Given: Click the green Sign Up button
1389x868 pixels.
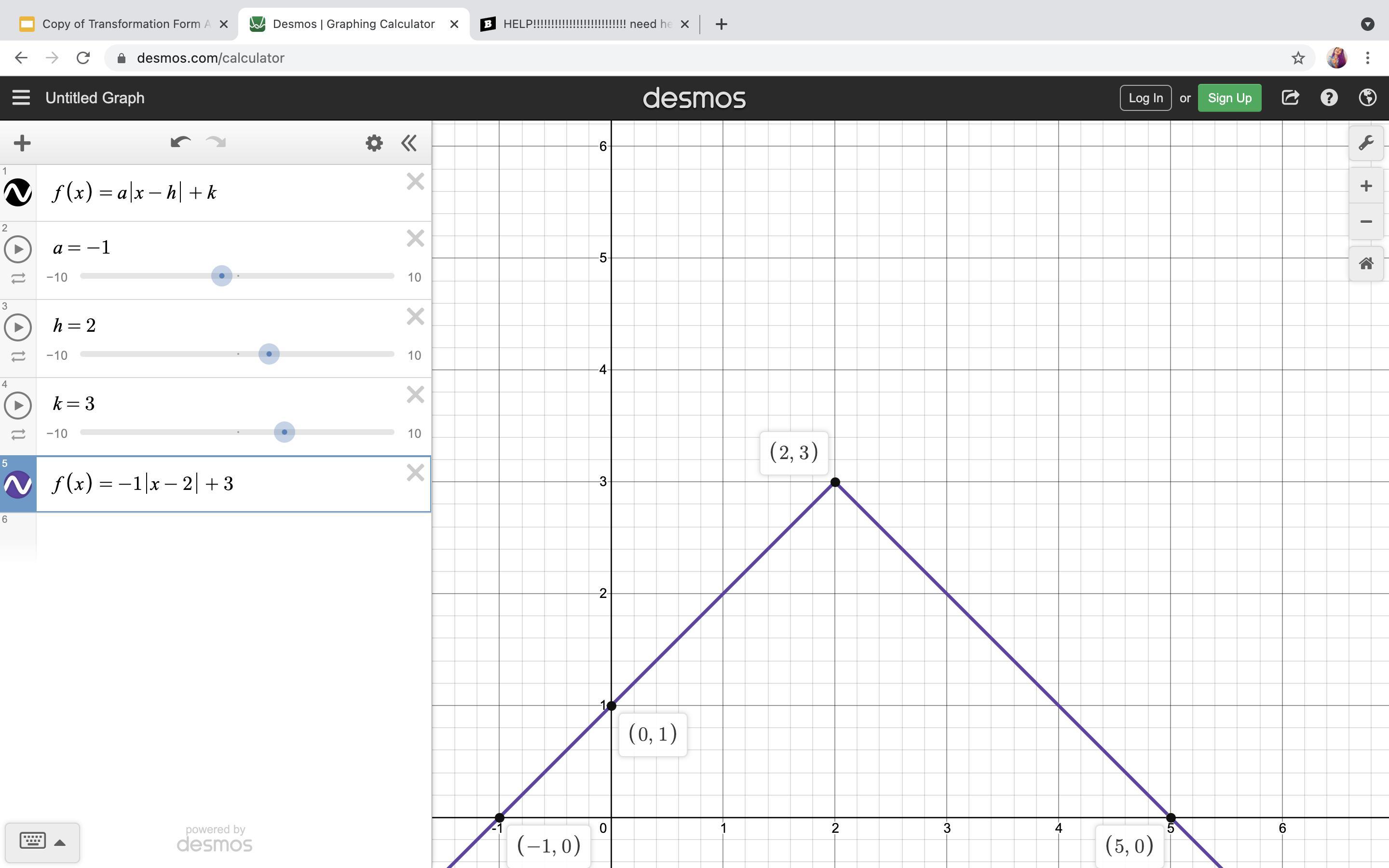Looking at the screenshot, I should tap(1229, 97).
